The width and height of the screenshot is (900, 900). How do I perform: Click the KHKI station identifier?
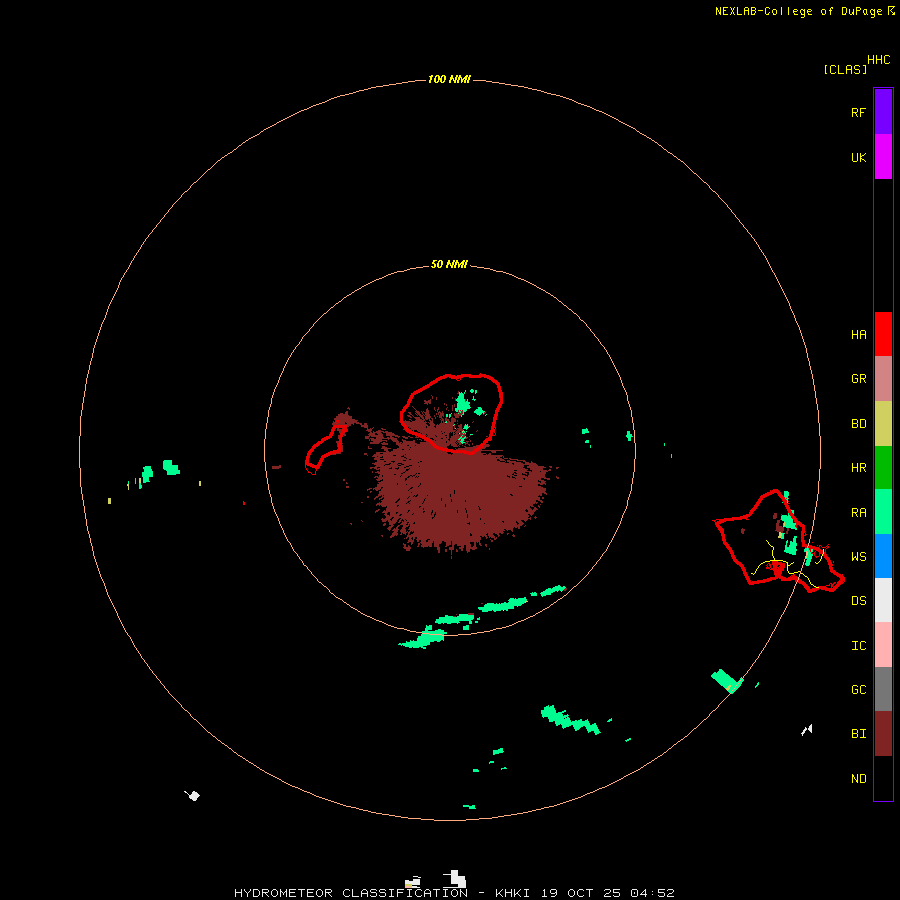coord(513,893)
